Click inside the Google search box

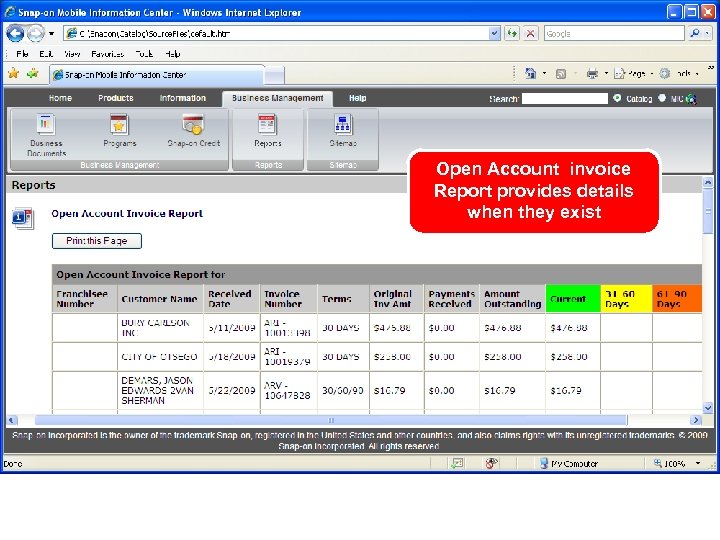click(614, 33)
